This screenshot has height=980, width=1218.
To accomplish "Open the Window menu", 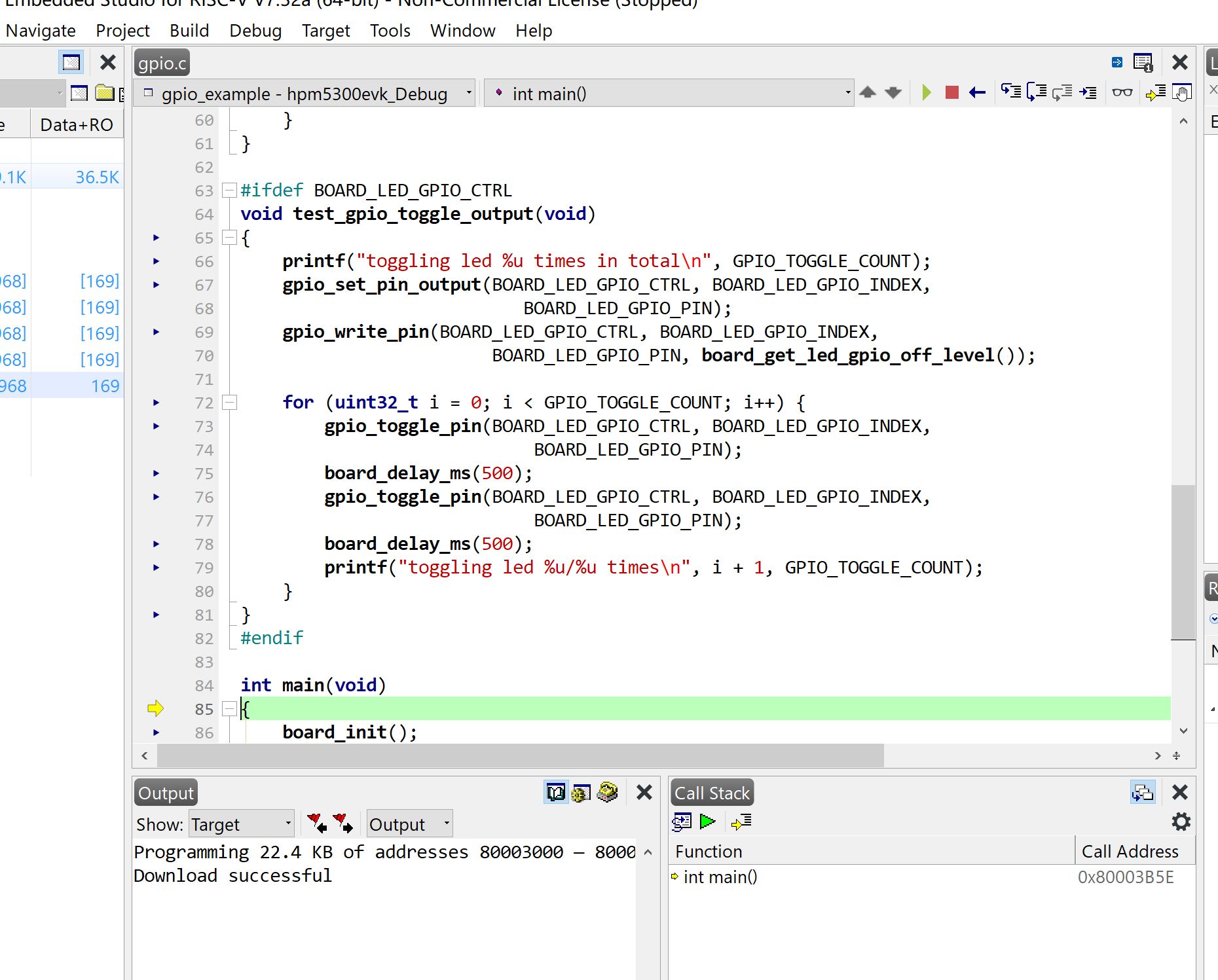I will pyautogui.click(x=463, y=31).
